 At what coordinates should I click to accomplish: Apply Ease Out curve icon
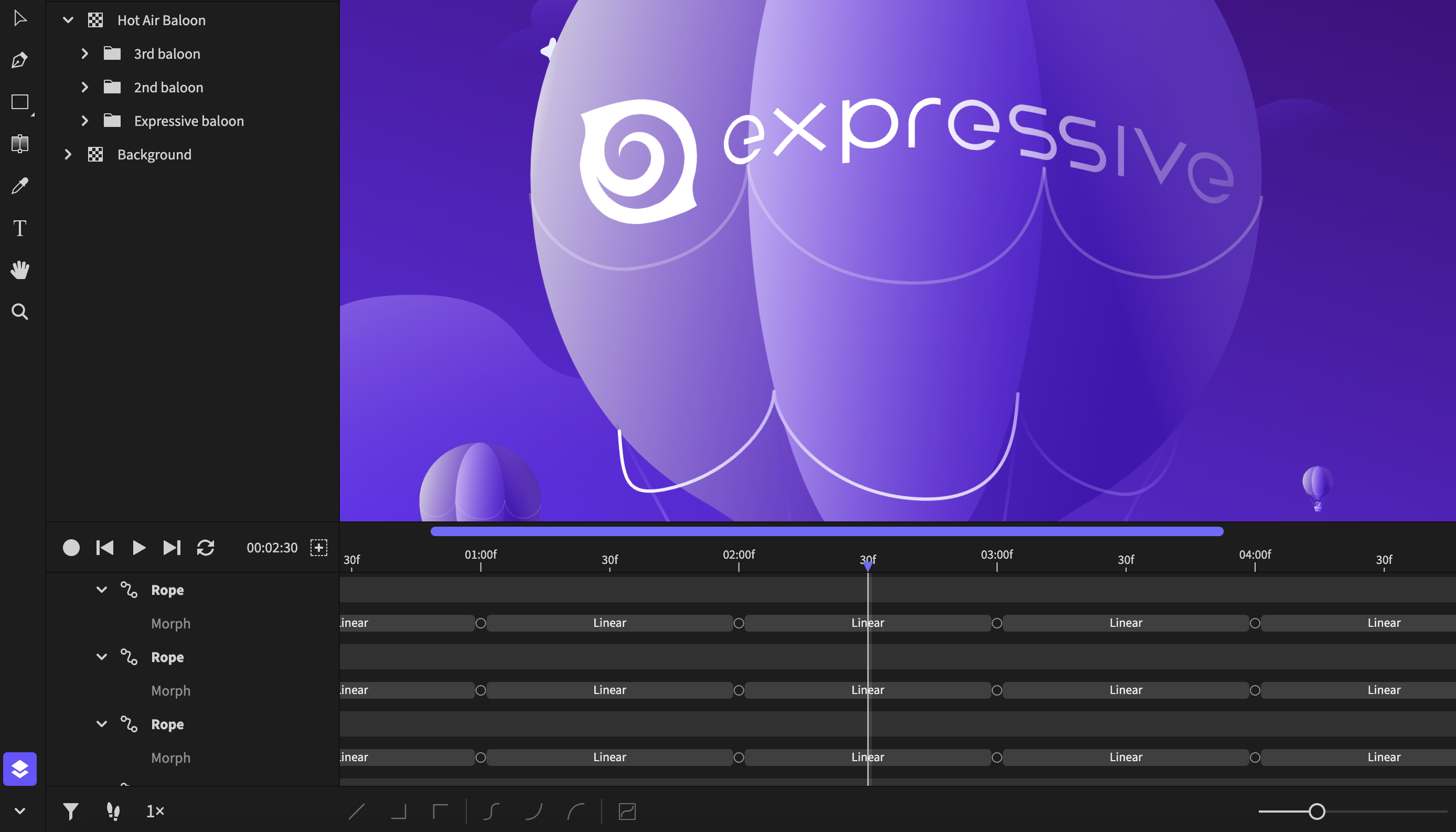(576, 812)
